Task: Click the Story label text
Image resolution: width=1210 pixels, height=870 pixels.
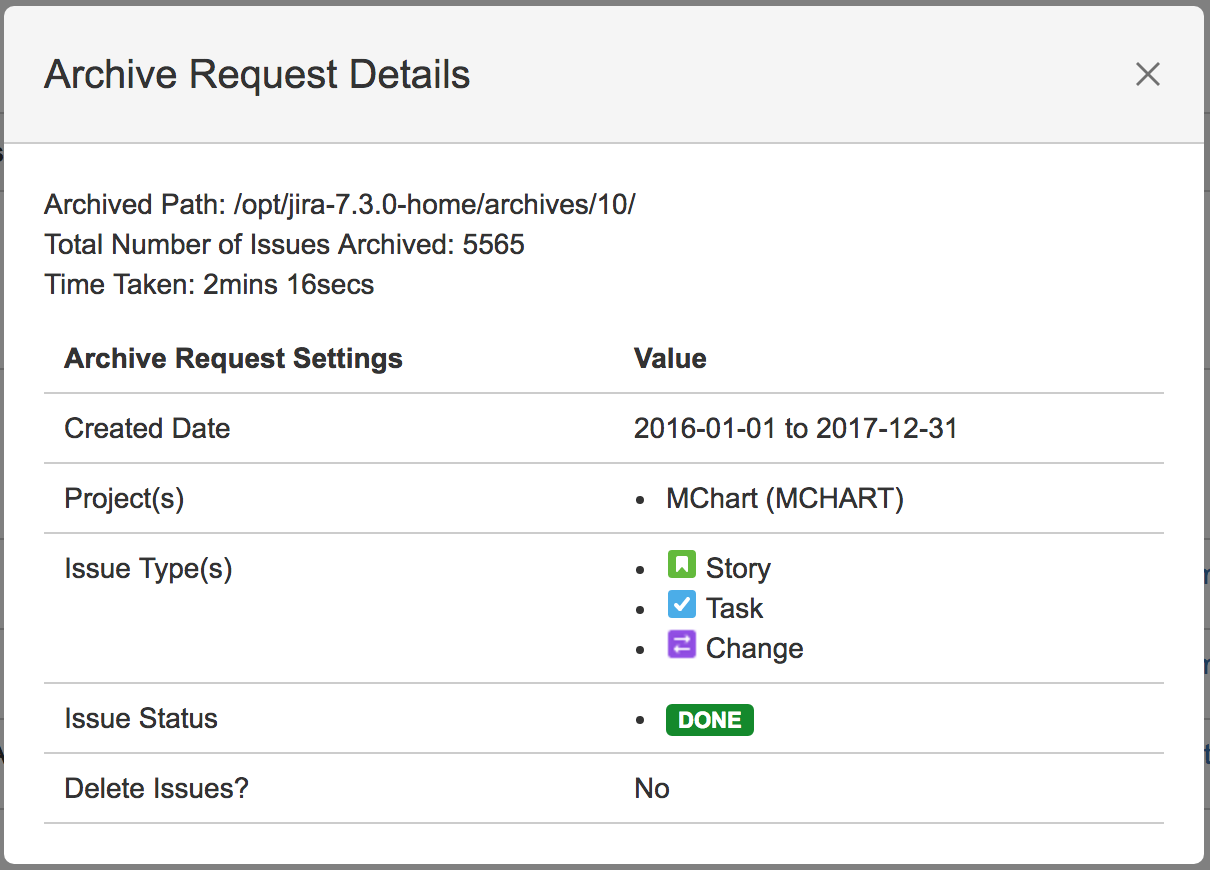Action: coord(738,569)
